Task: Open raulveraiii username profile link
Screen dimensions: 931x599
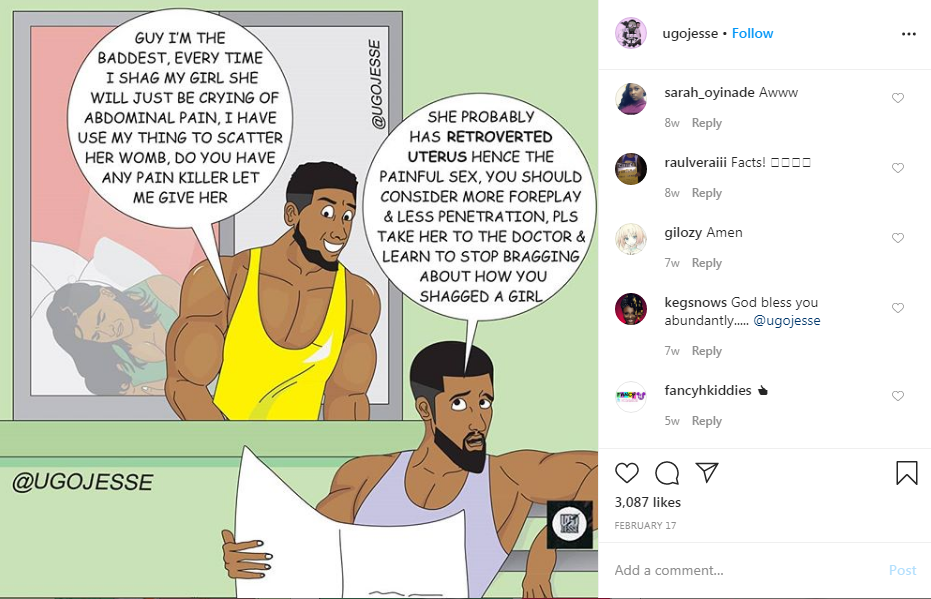Action: (695, 162)
